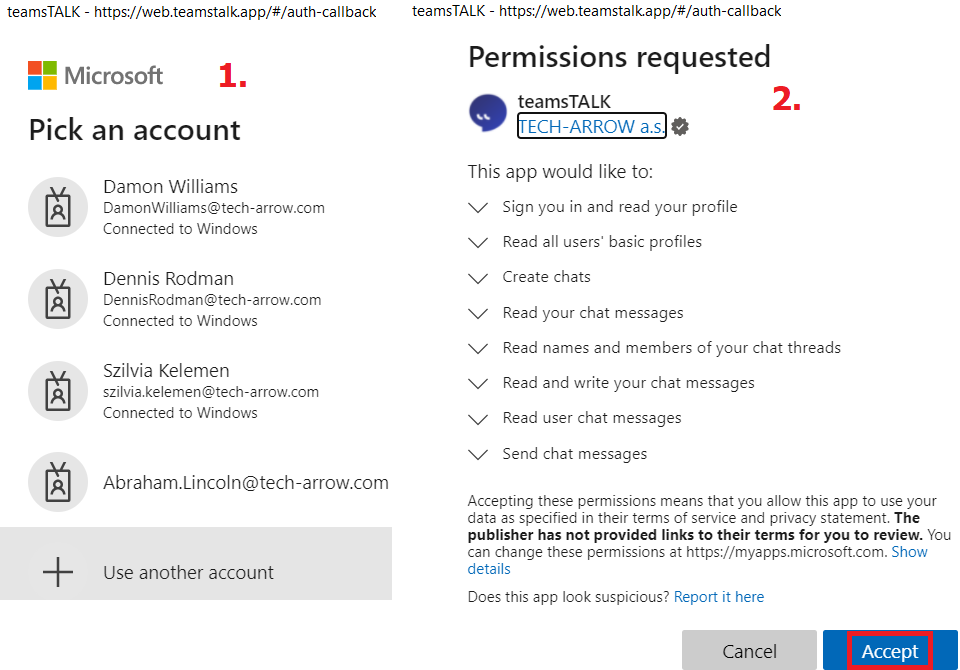
Task: Click the teamsTALK app logo icon
Action: (488, 113)
